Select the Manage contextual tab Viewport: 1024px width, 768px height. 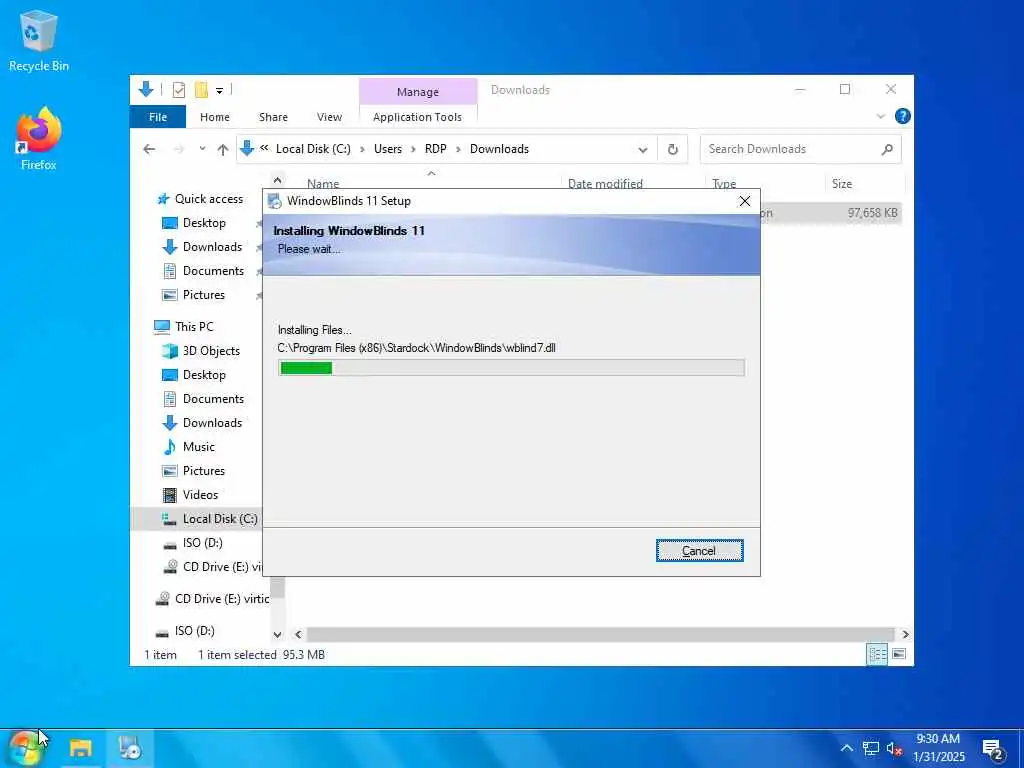click(x=417, y=91)
